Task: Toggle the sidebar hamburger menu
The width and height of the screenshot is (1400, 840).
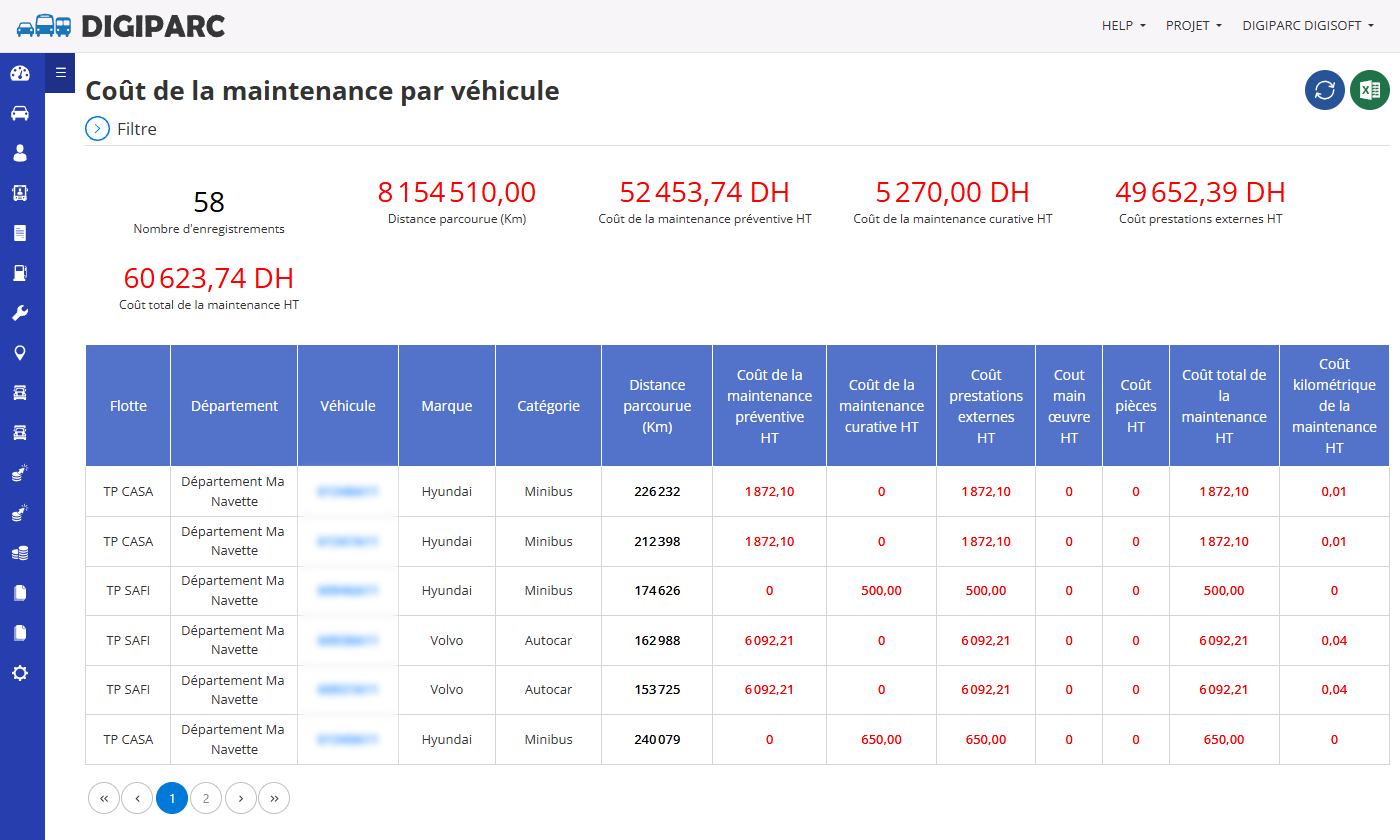Action: [60, 72]
